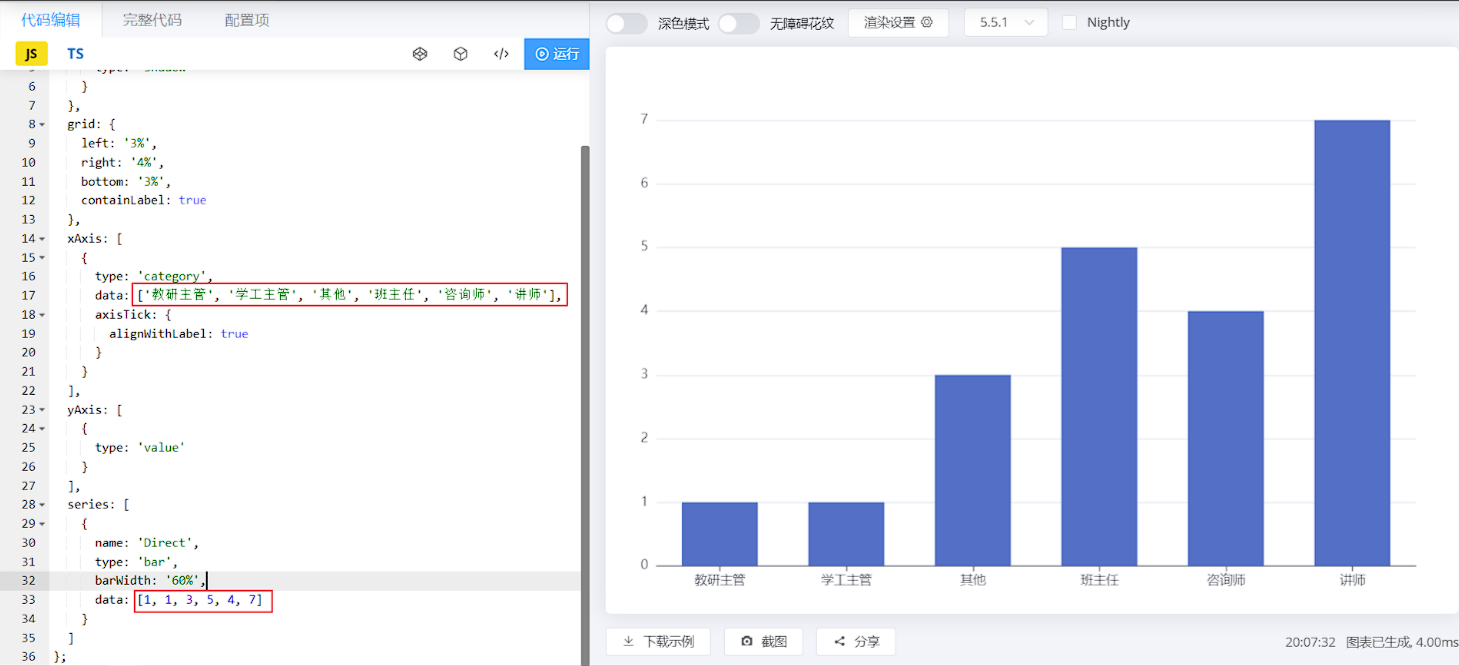1459x666 pixels.
Task: Click the 讲师 x-axis label
Action: pos(1352,580)
